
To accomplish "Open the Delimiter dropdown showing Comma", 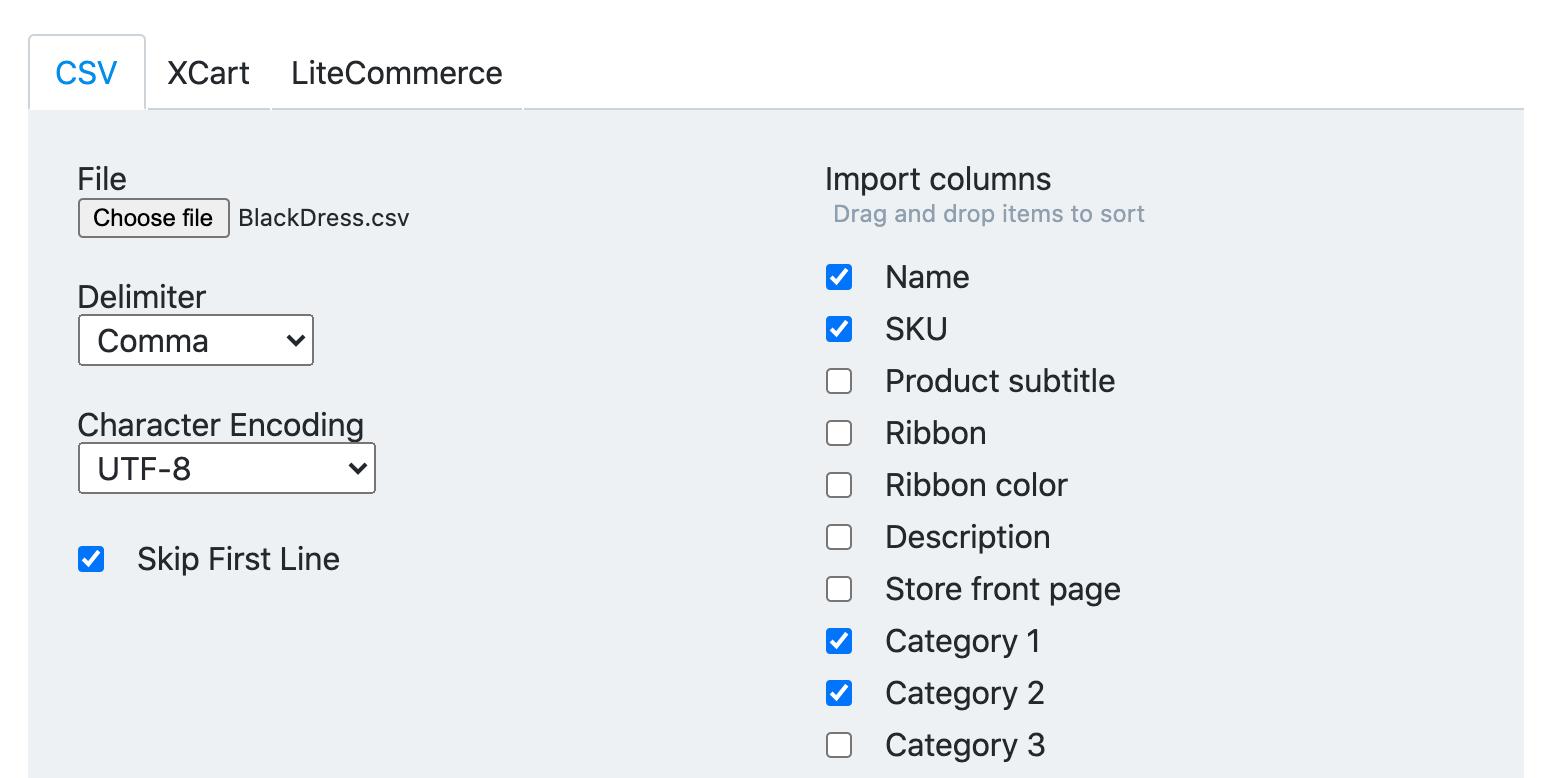I will click(195, 340).
